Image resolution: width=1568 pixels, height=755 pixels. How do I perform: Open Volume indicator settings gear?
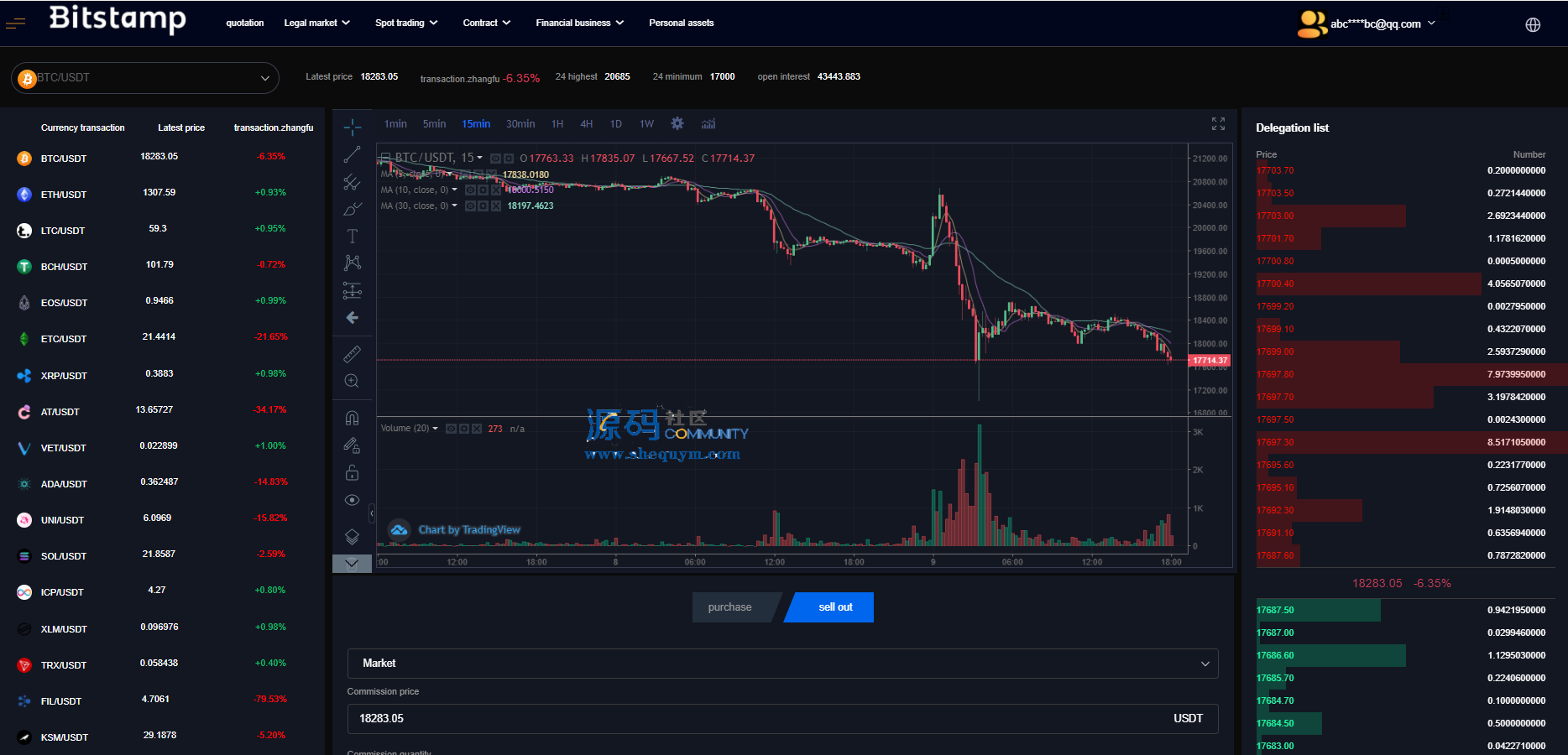[x=464, y=429]
